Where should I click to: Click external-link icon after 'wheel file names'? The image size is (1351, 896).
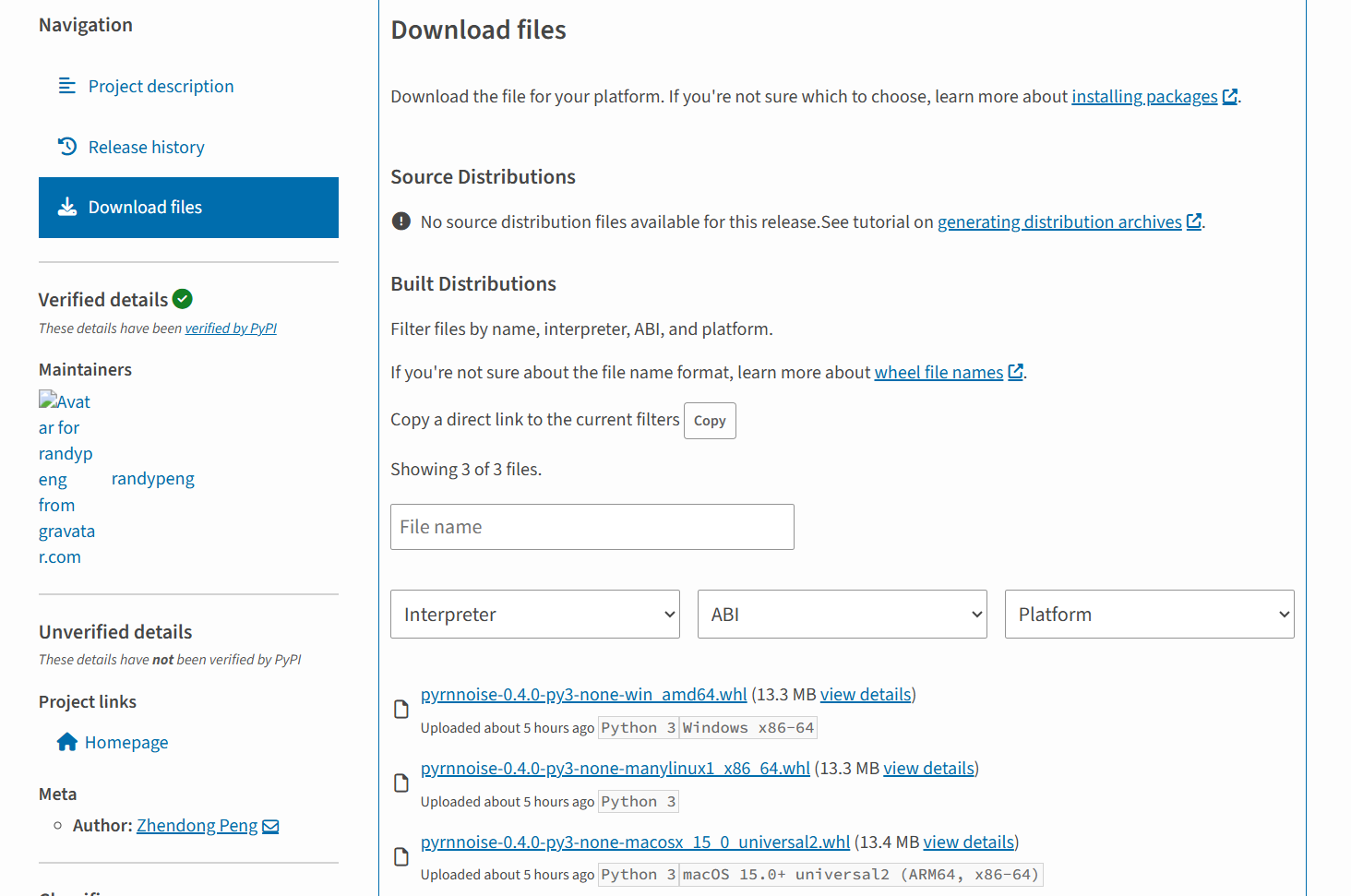(x=1016, y=372)
